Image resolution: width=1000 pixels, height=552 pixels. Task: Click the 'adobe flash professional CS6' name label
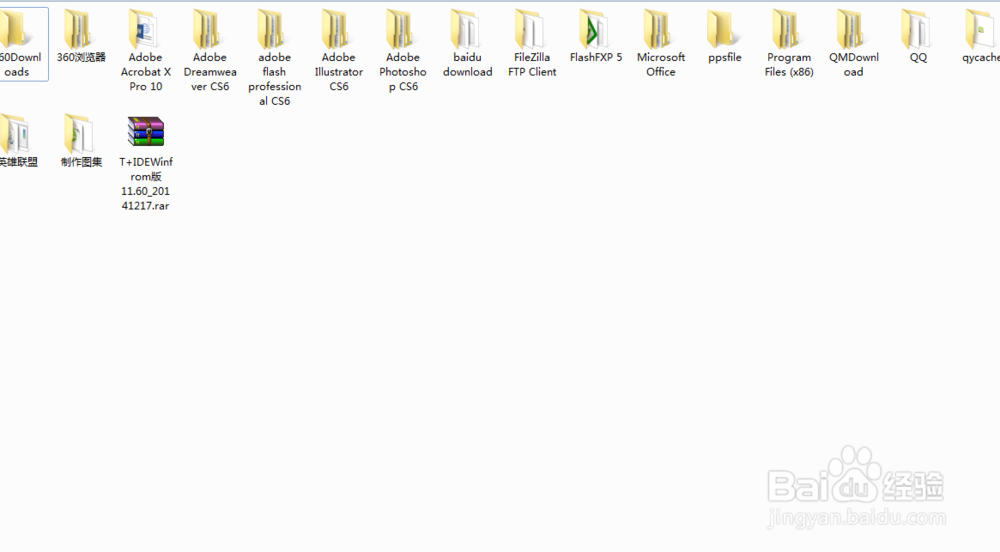[x=274, y=79]
